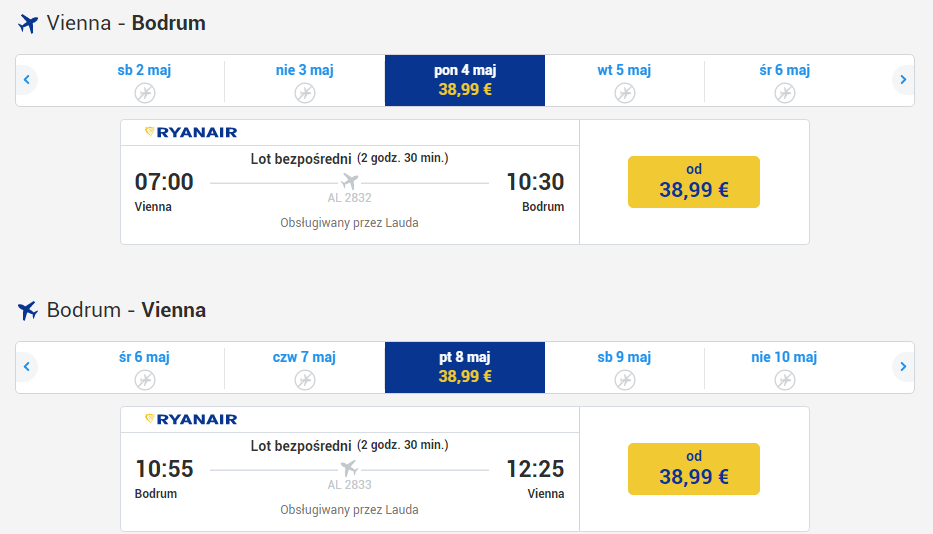This screenshot has width=933, height=534.
Task: Show later return dates with right chevron
Action: 903,367
